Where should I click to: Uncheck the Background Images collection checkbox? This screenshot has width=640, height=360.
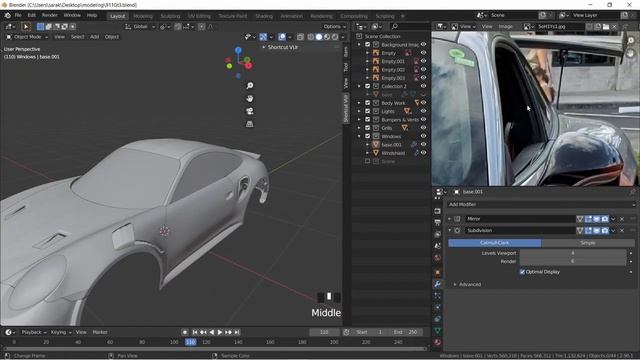(x=367, y=44)
